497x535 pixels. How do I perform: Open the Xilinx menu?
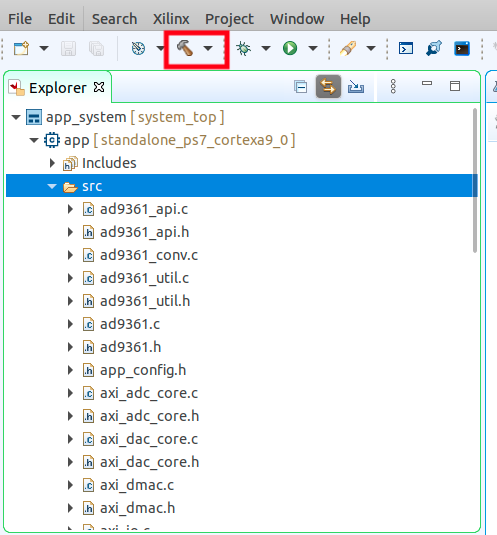(171, 19)
